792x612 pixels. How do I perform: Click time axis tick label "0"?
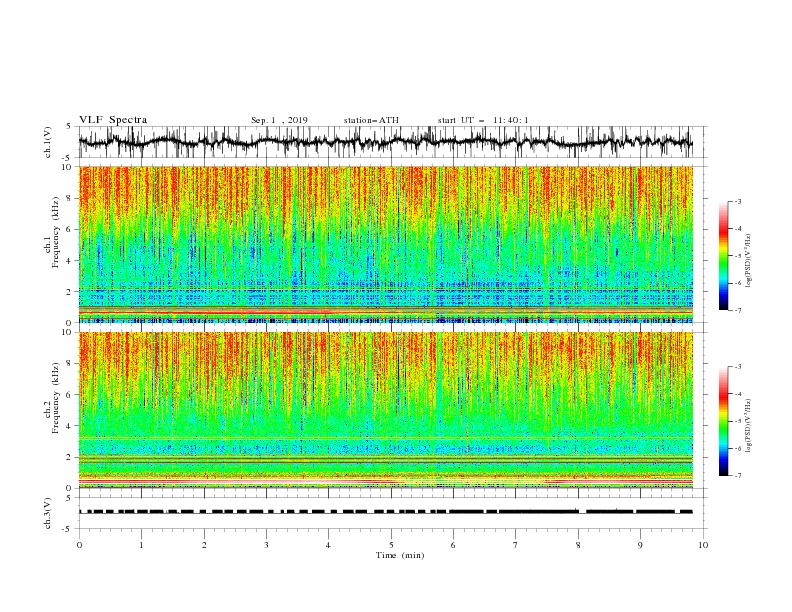click(x=79, y=545)
